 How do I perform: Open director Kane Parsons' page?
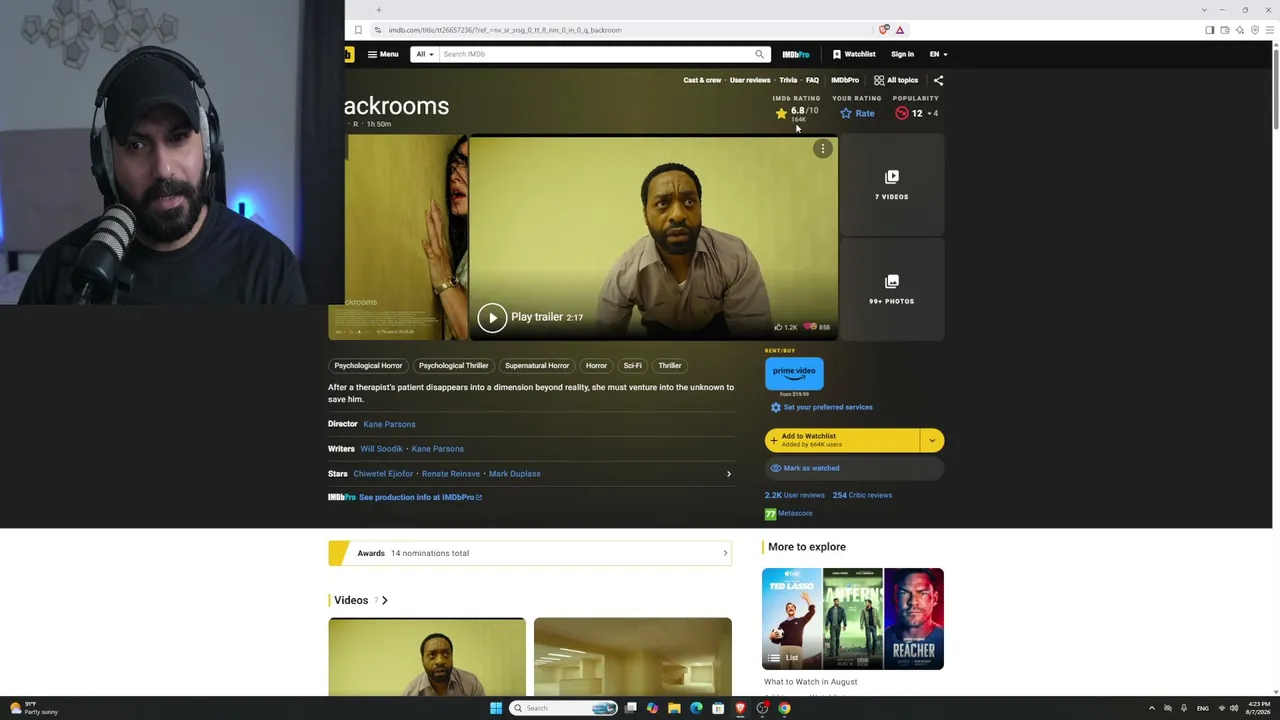click(x=389, y=424)
